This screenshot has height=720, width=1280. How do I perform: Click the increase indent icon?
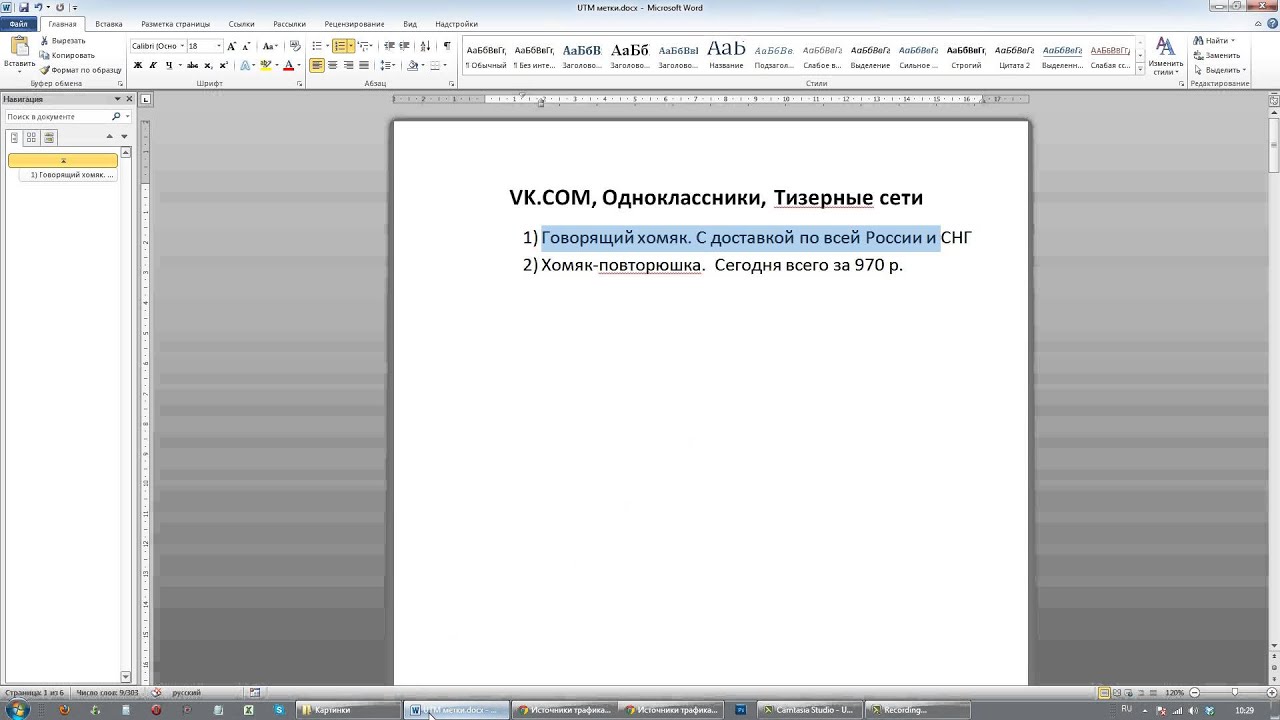point(404,46)
